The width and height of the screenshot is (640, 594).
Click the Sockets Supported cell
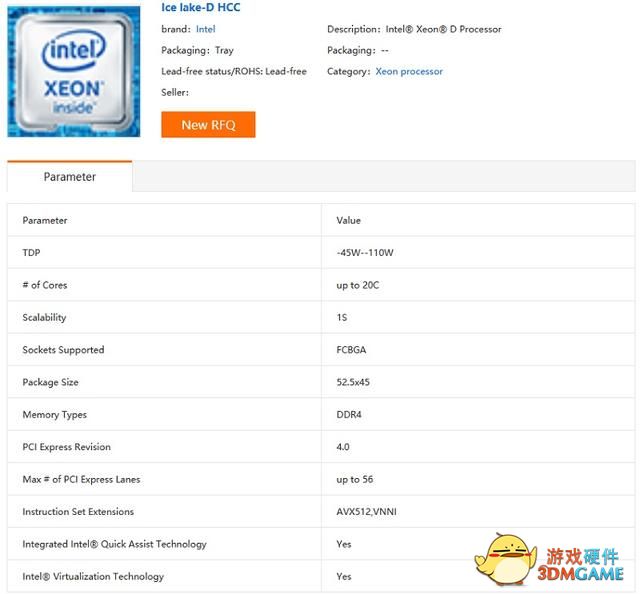pos(164,350)
